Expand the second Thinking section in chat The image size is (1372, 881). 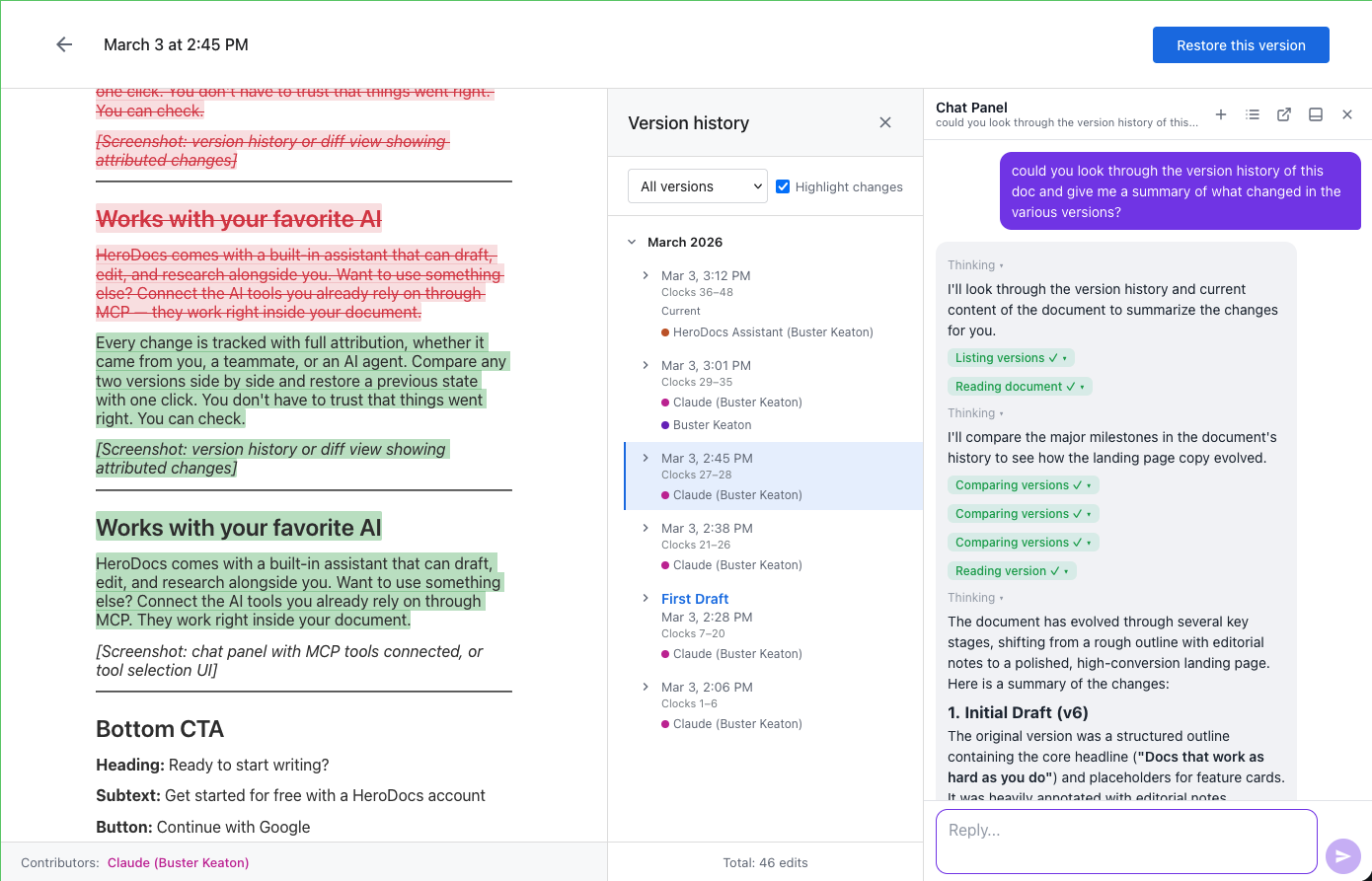(975, 412)
